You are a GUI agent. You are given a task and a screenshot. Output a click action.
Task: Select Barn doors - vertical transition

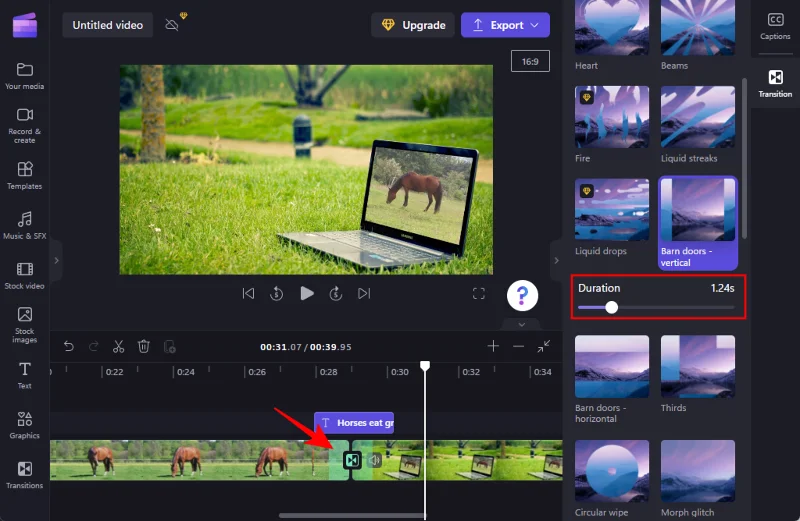tap(697, 222)
